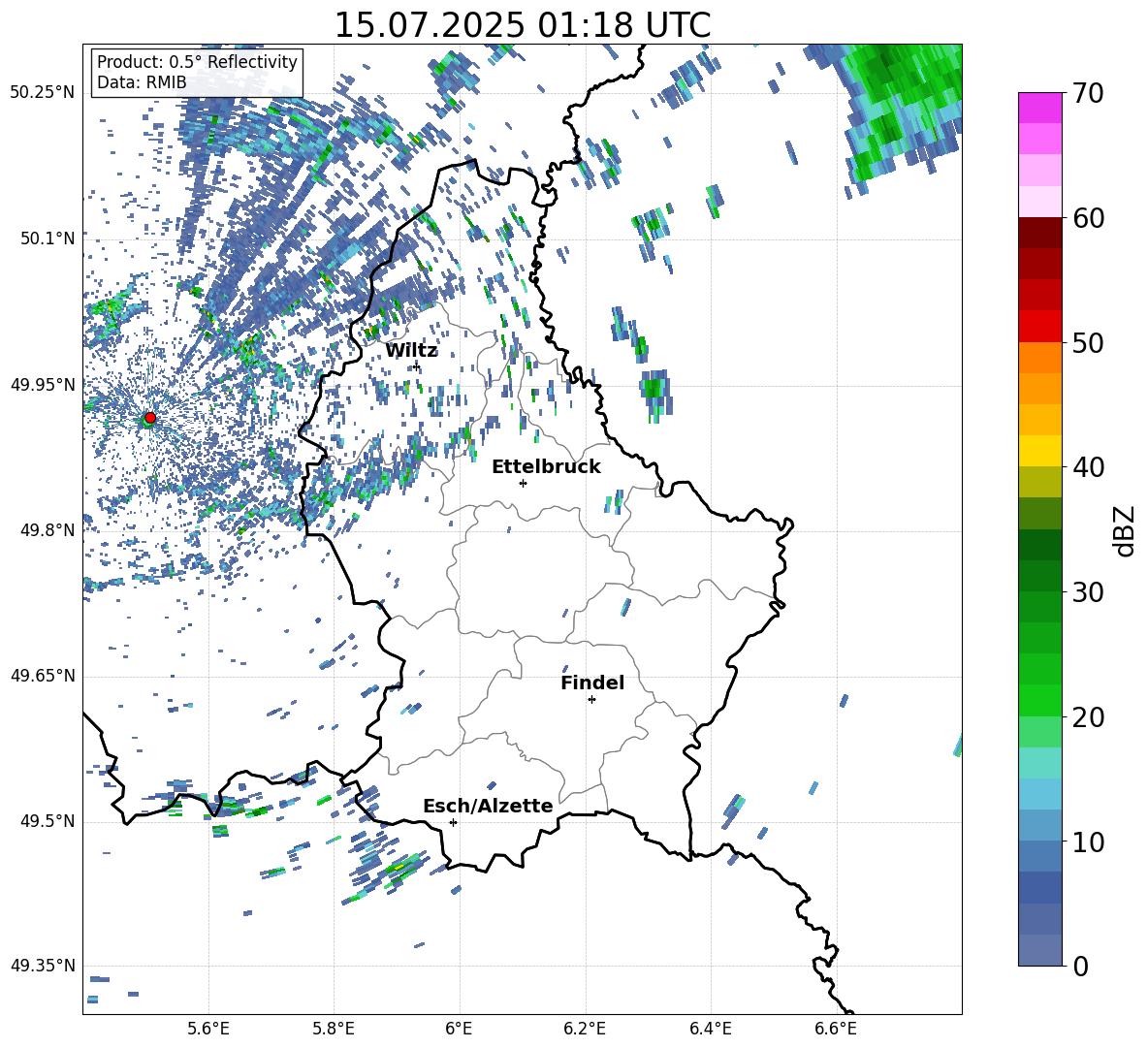
Task: Click the Esch/Alzette city label
Action: [488, 806]
